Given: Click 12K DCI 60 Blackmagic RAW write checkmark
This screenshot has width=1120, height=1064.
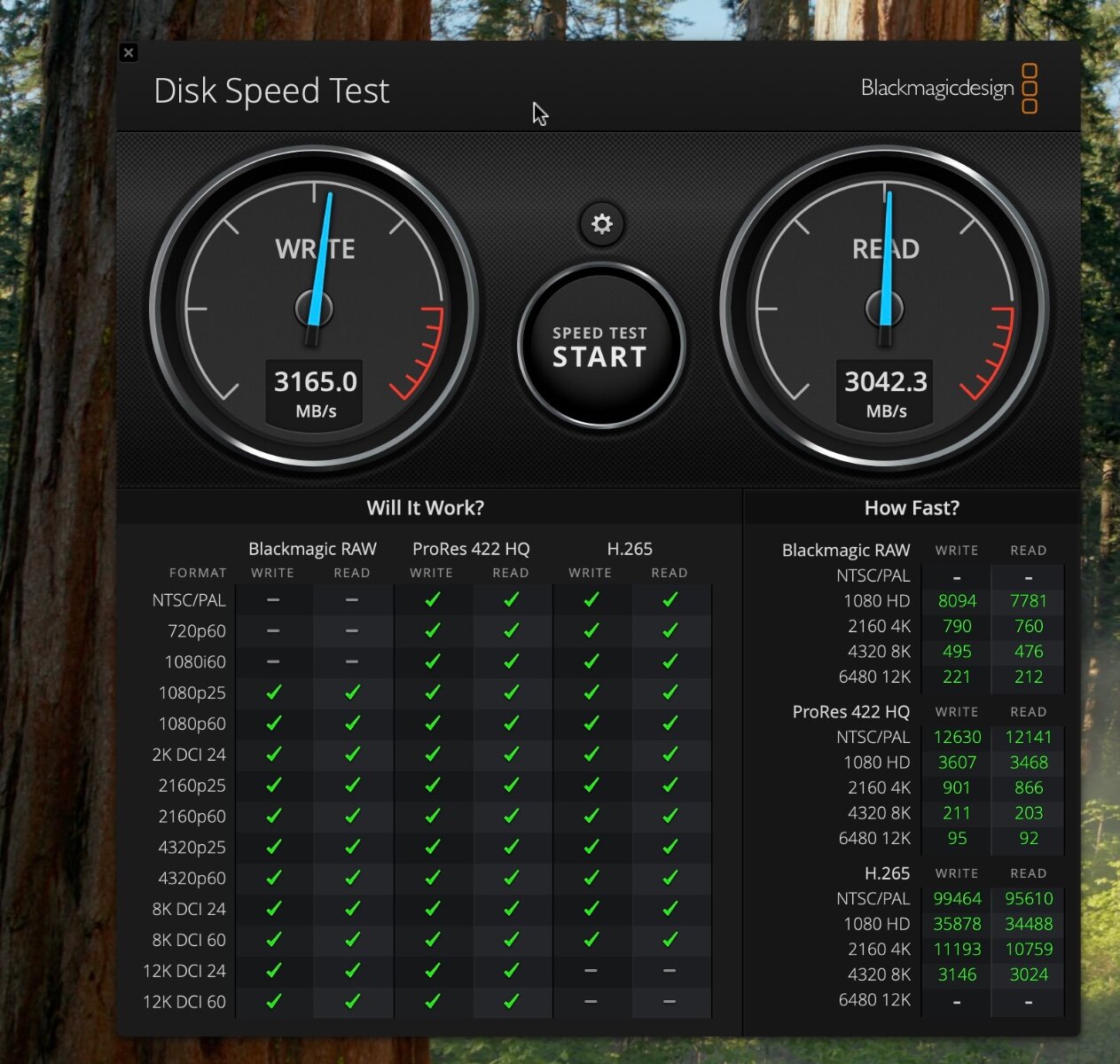Looking at the screenshot, I should (273, 1002).
